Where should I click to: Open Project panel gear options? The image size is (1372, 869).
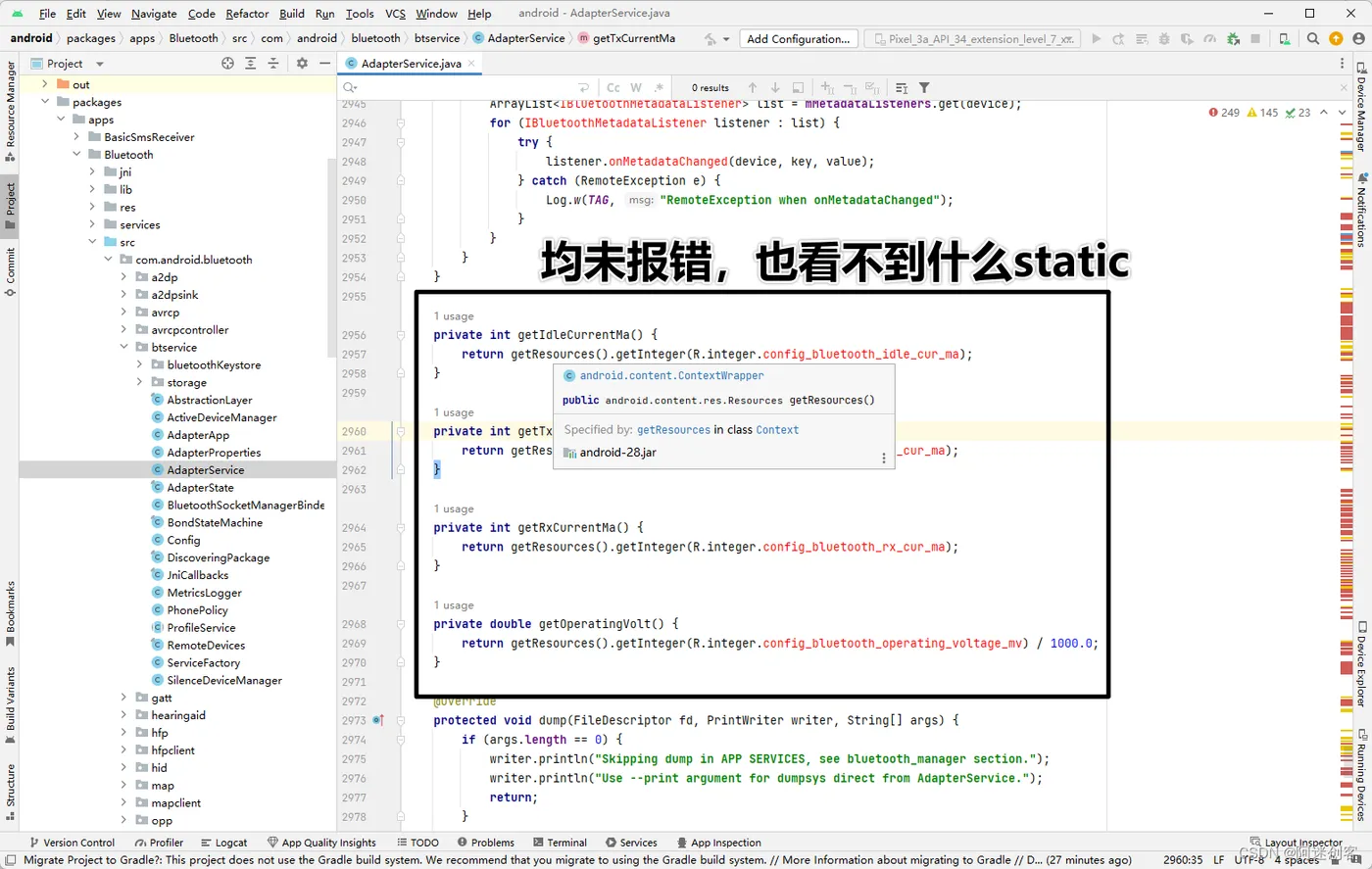pos(302,63)
